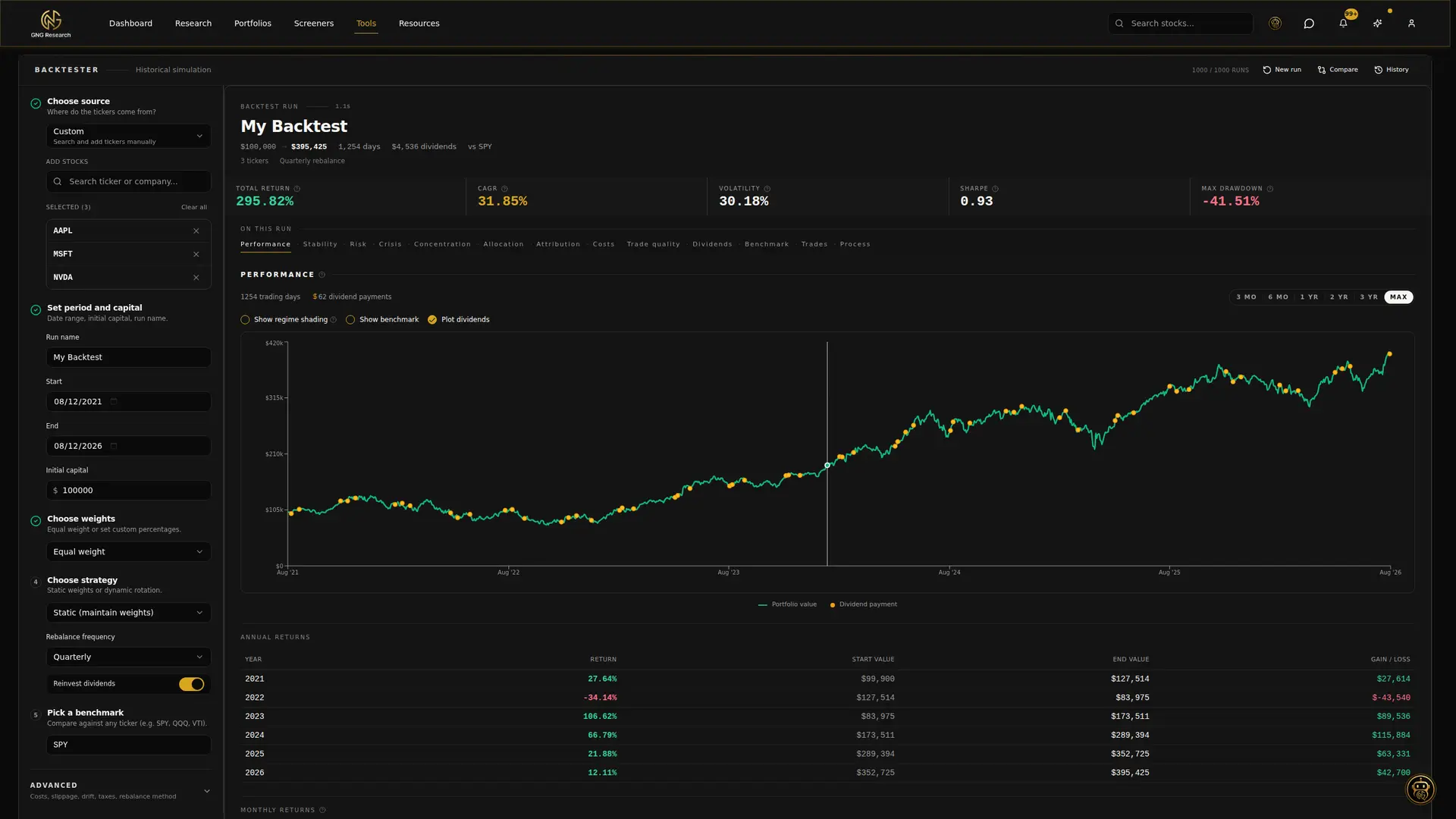The height and width of the screenshot is (819, 1456).
Task: Open the Research nav item
Action: (x=193, y=24)
